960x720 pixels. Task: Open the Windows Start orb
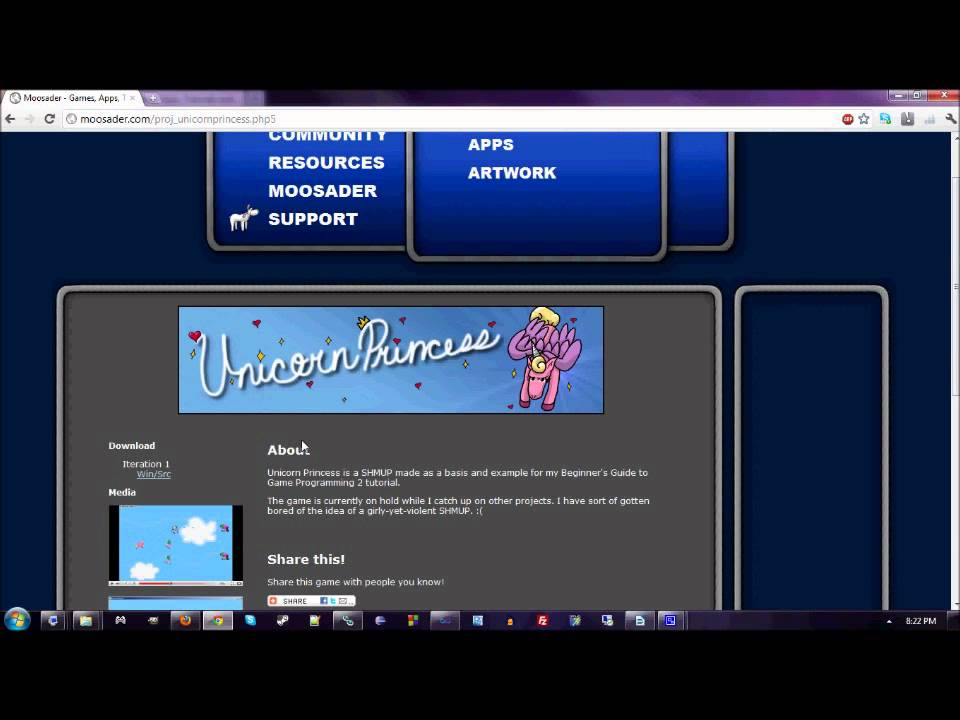click(17, 620)
